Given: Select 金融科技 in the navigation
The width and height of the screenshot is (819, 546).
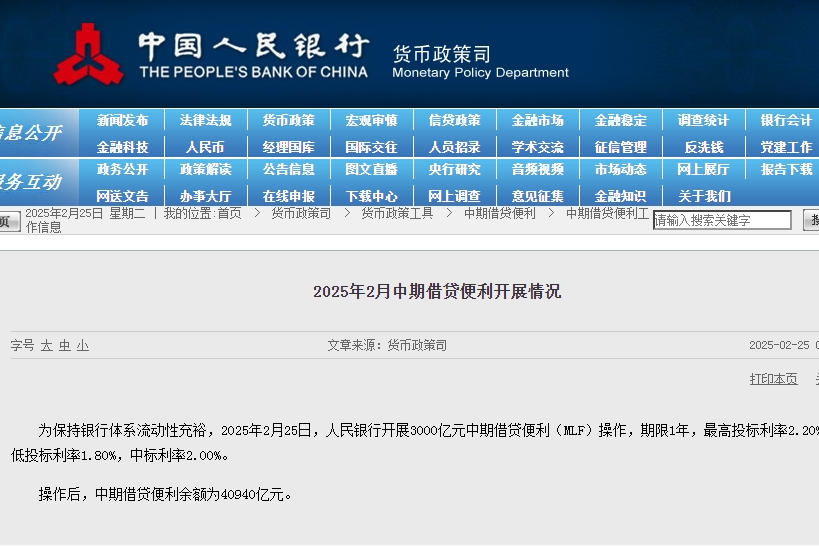Looking at the screenshot, I should coord(122,147).
